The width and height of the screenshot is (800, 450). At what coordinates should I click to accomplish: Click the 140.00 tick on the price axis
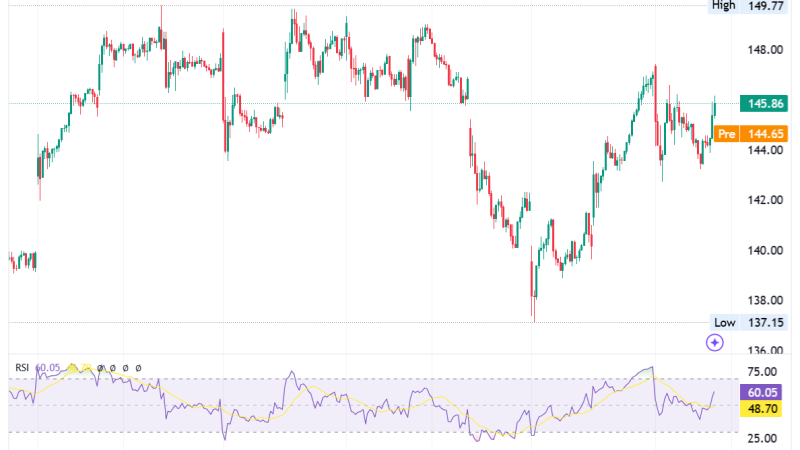(765, 251)
